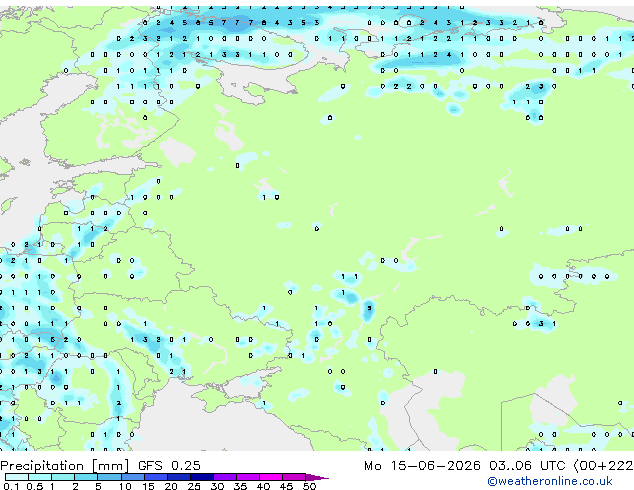Pick the 10–15 mm blue legend swatch

(132, 477)
